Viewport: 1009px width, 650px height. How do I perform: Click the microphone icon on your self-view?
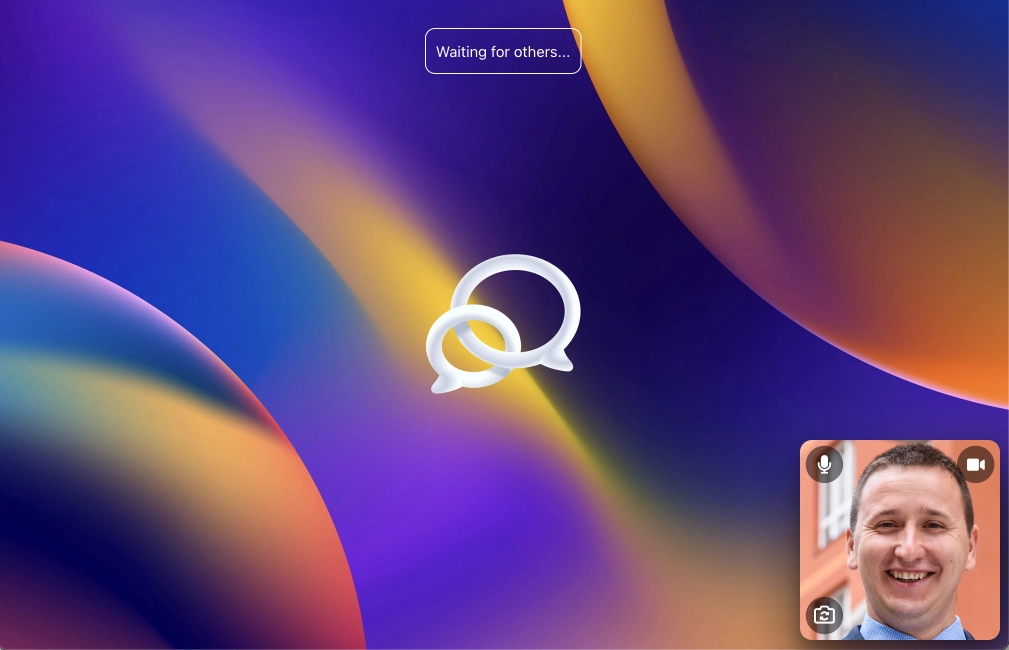[x=824, y=464]
